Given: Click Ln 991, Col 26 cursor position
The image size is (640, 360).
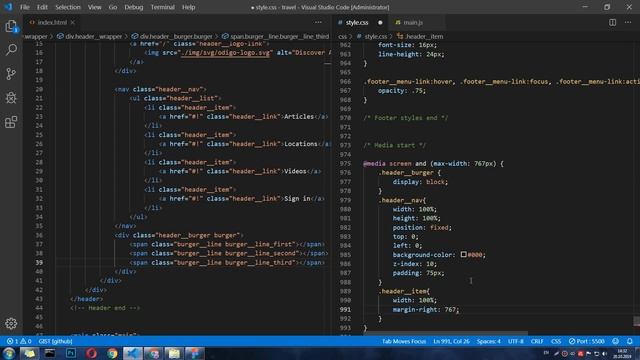Looking at the screenshot, I should click(x=451, y=341).
